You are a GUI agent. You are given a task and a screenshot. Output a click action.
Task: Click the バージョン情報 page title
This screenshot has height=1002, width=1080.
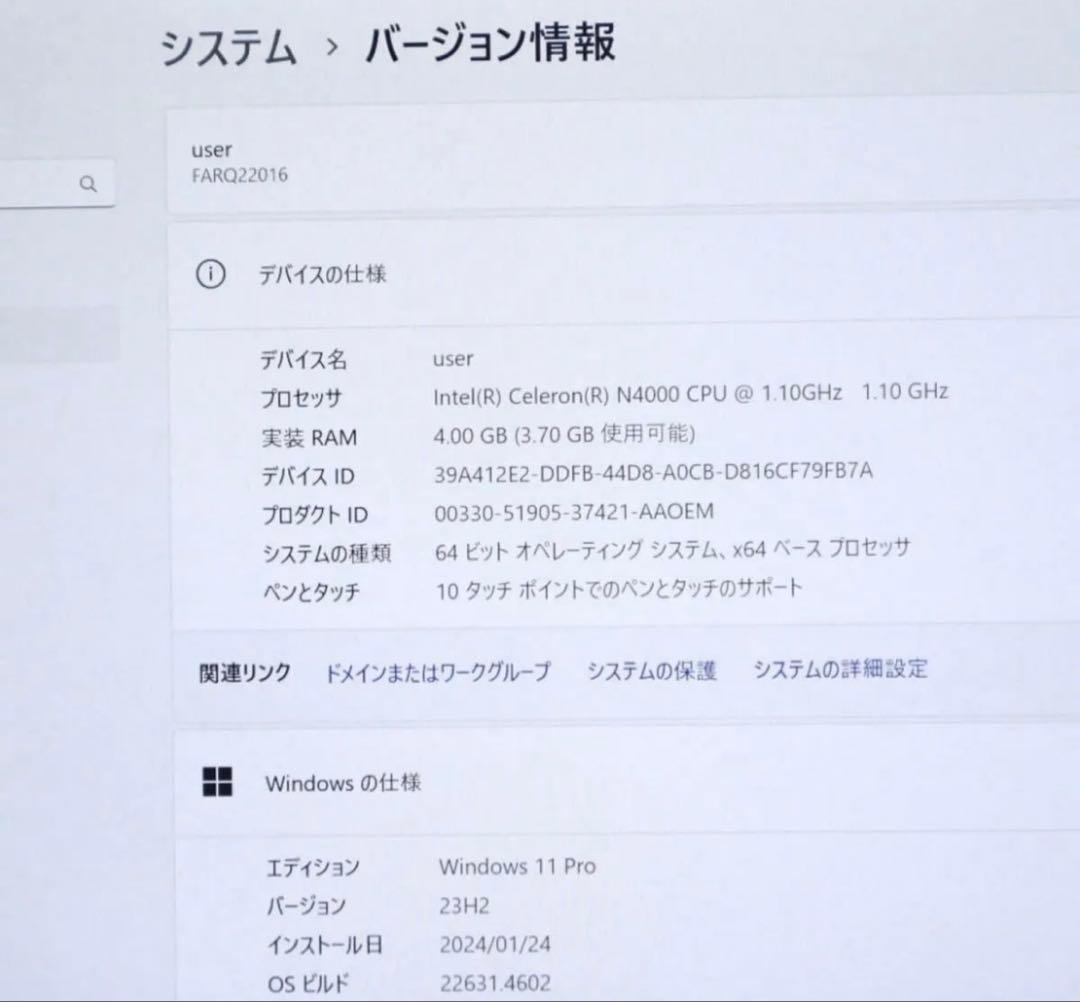coord(490,43)
